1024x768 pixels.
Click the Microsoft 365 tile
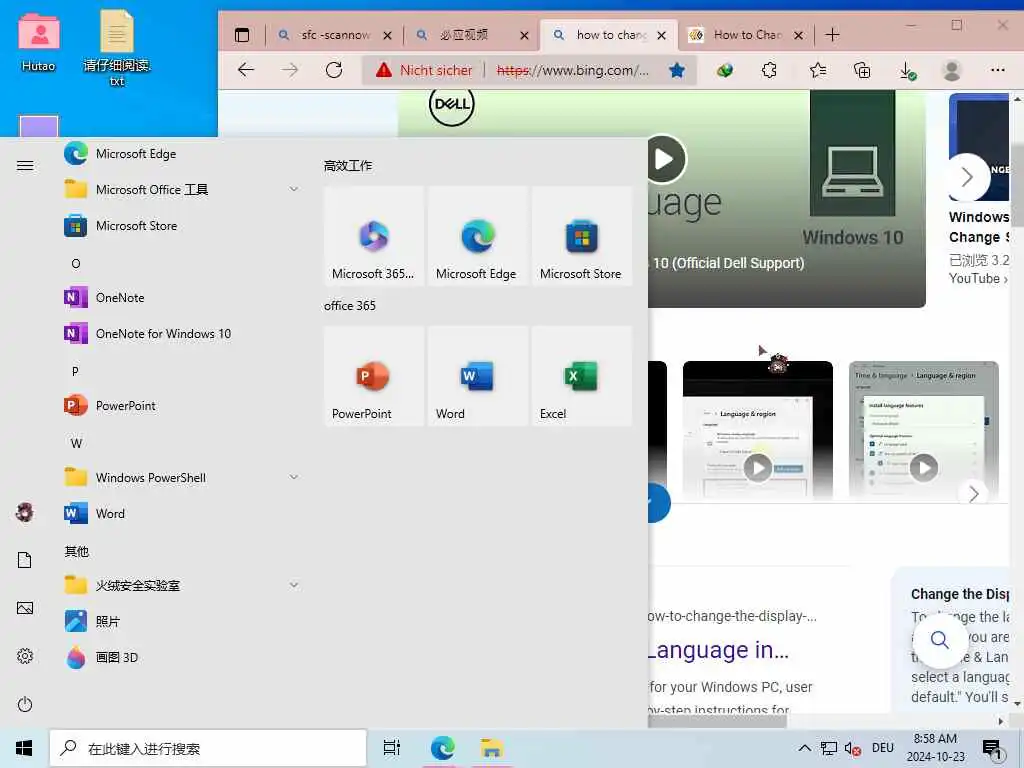(x=374, y=236)
